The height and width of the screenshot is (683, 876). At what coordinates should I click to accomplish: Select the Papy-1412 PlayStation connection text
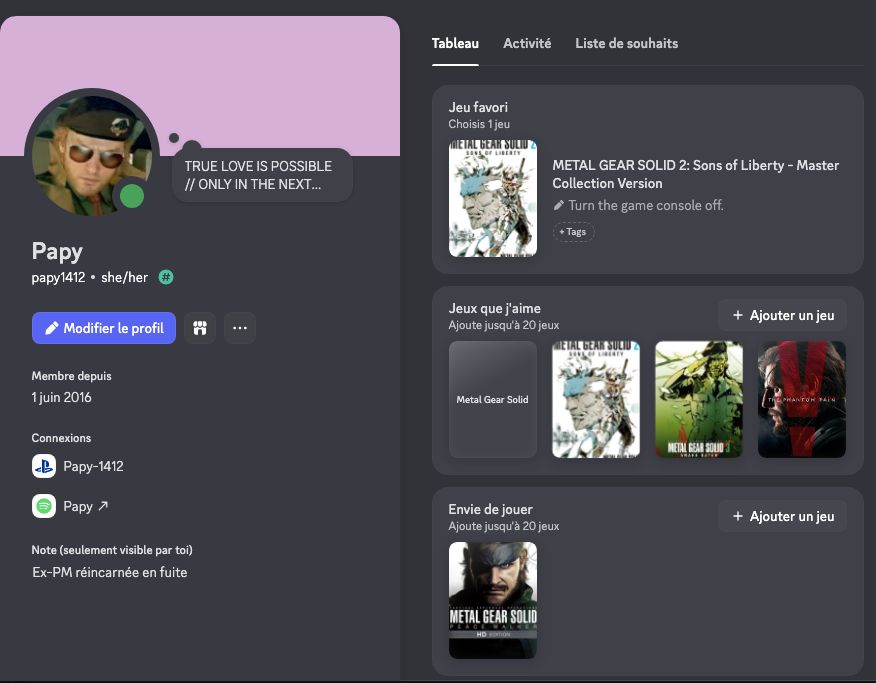pos(93,466)
